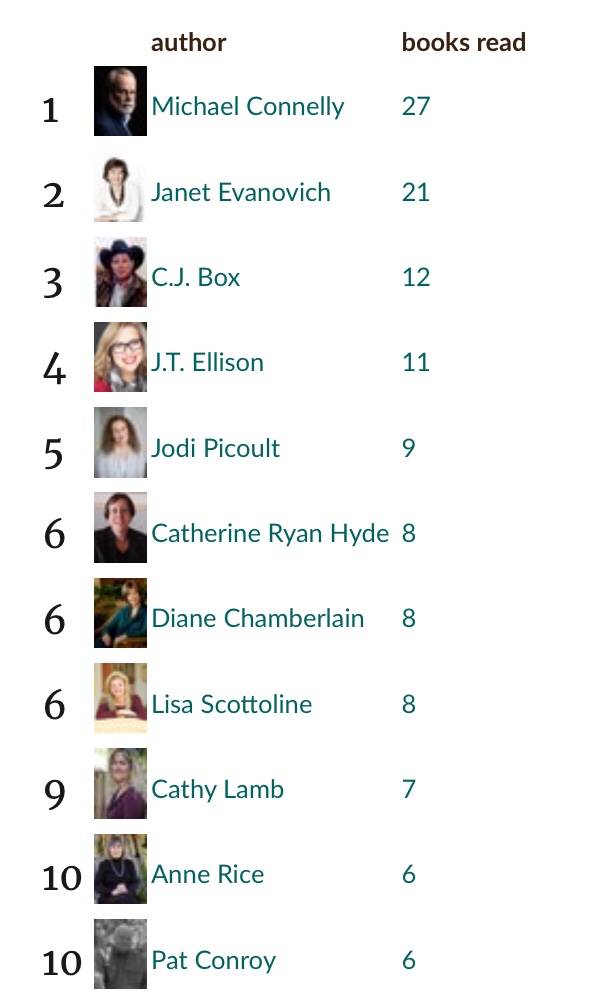Image resolution: width=605 pixels, height=995 pixels.
Task: Select C.J. Box's cowboy hat photo
Action: (x=120, y=272)
